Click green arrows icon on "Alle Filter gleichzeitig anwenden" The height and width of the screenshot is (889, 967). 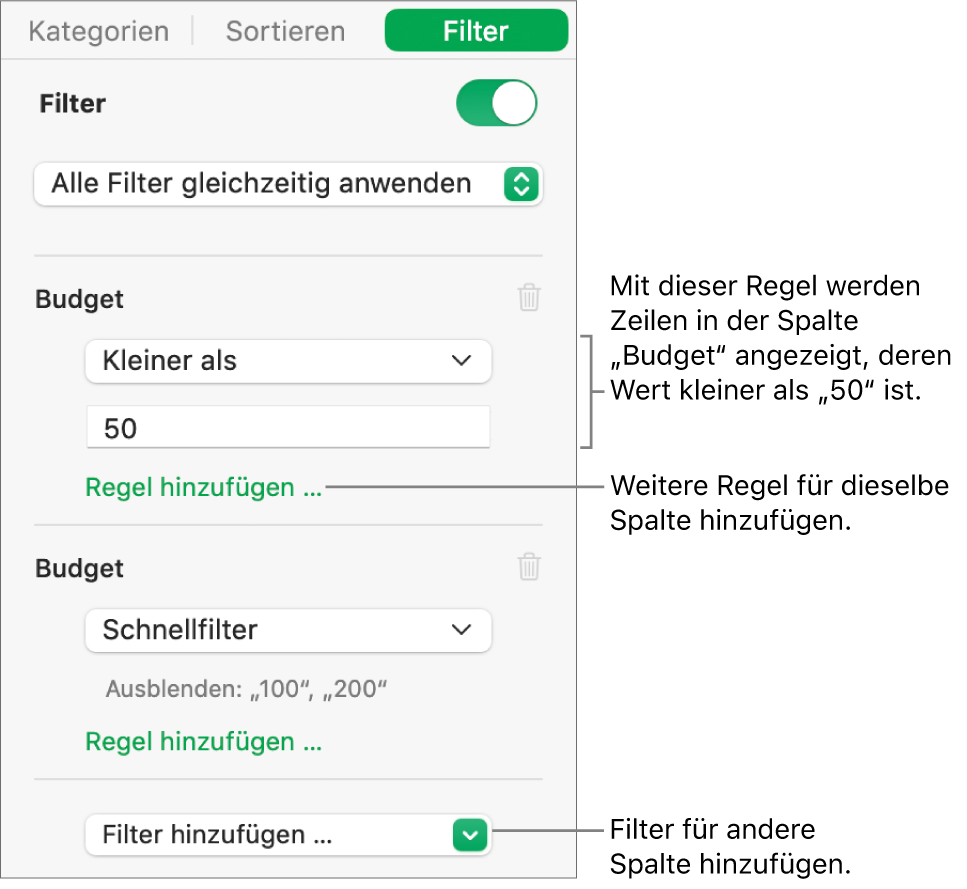pyautogui.click(x=521, y=184)
